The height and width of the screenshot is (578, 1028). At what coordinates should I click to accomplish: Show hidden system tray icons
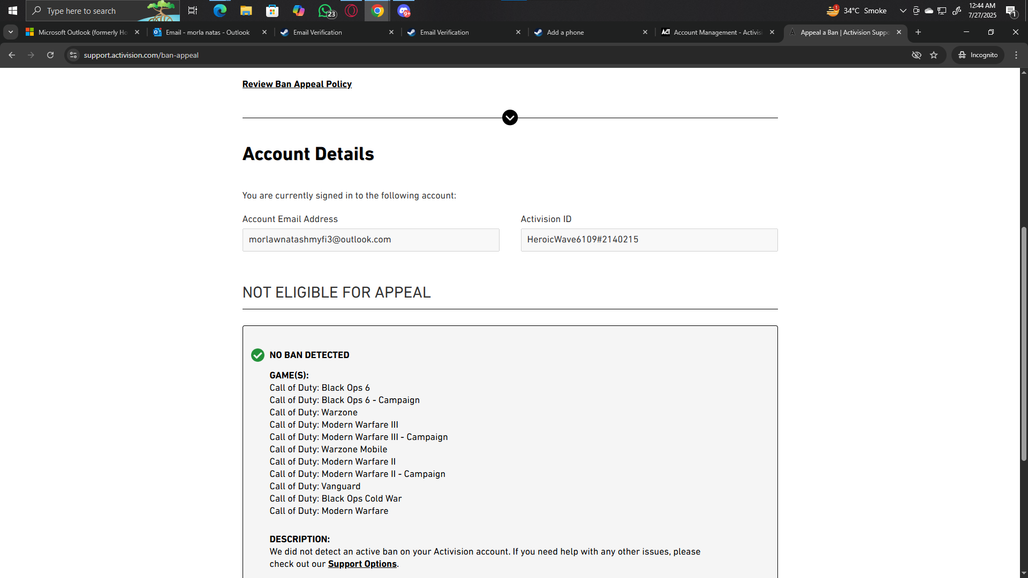[x=903, y=10]
